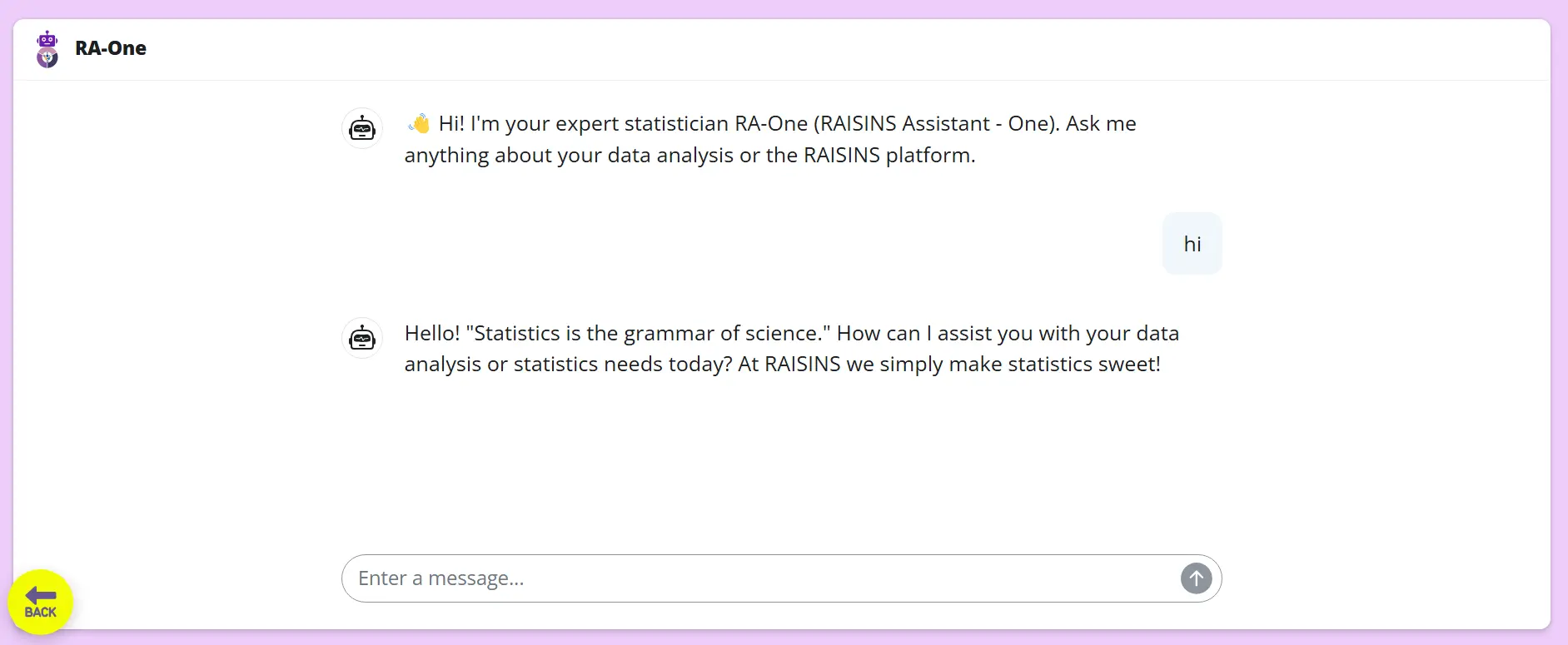Click the send message arrow button
1568x645 pixels.
point(1196,578)
